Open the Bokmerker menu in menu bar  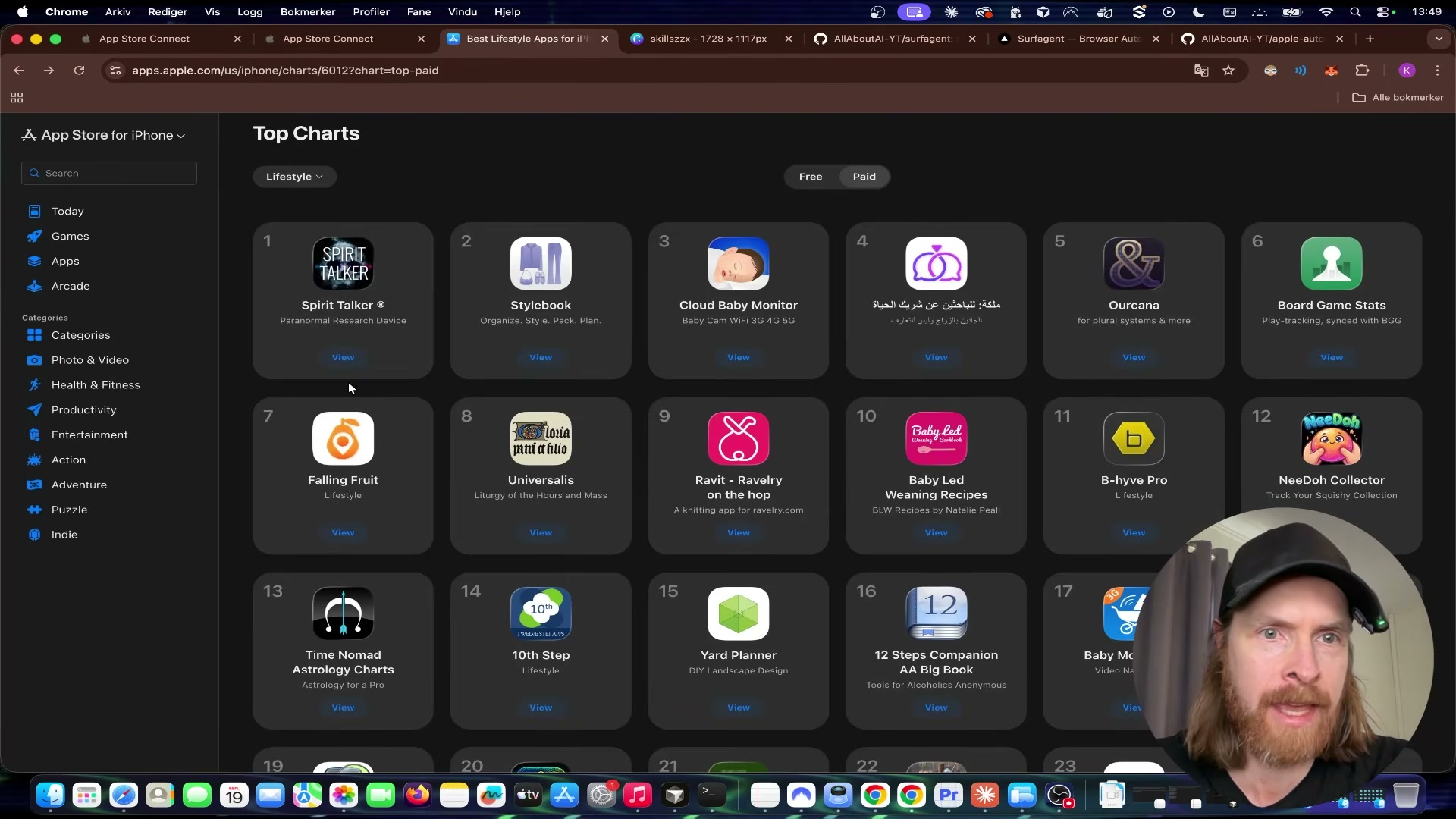(x=307, y=11)
